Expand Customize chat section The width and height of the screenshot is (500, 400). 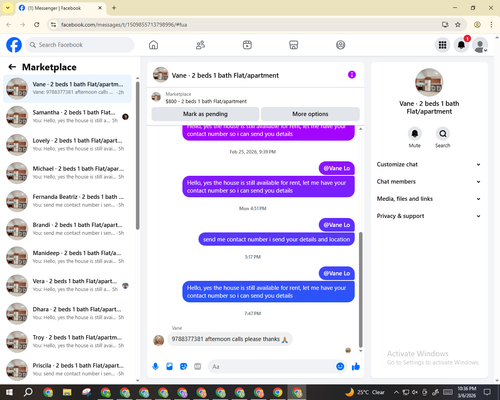coord(429,164)
